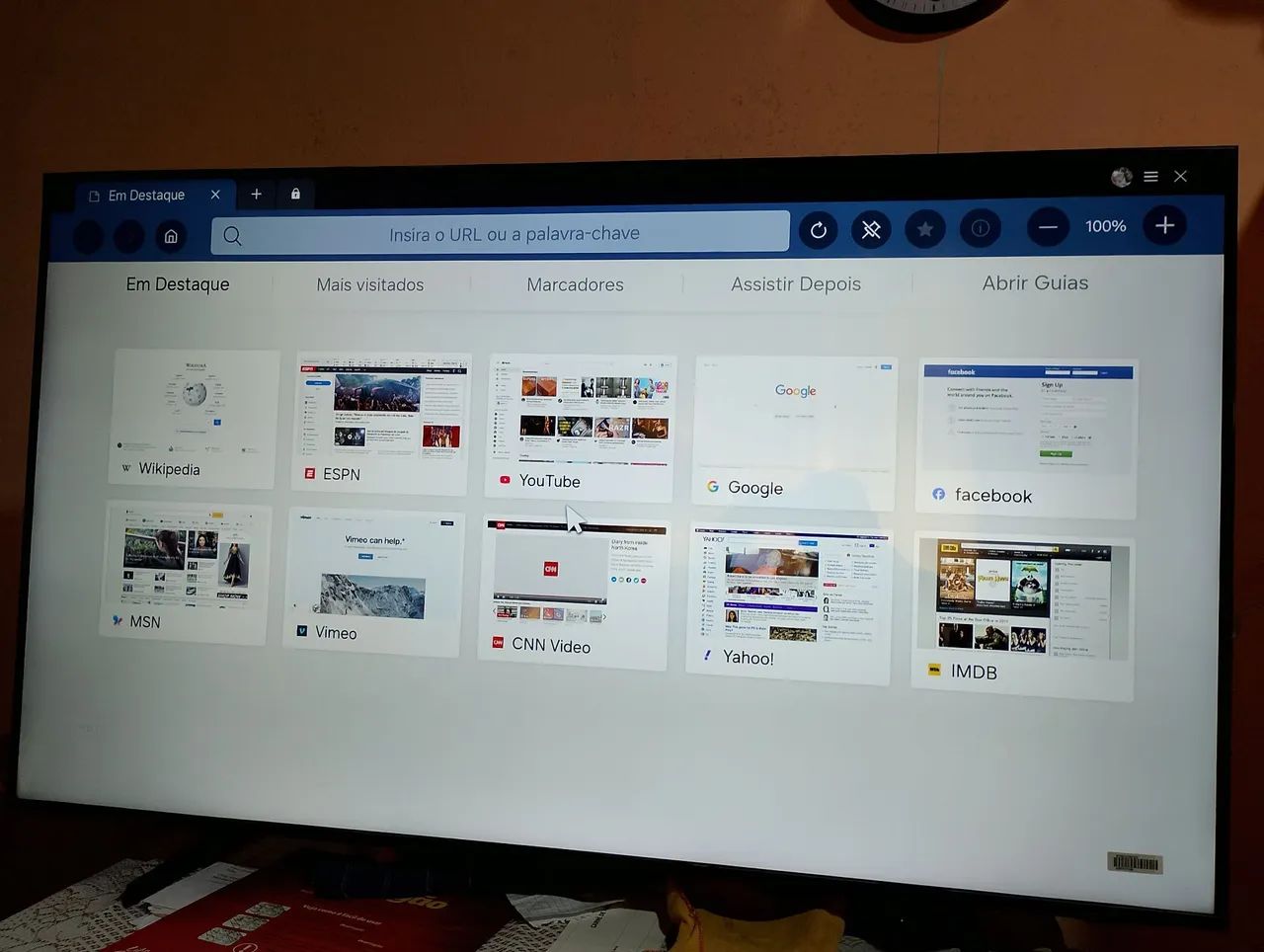View the Assistir Depois list

tap(796, 283)
